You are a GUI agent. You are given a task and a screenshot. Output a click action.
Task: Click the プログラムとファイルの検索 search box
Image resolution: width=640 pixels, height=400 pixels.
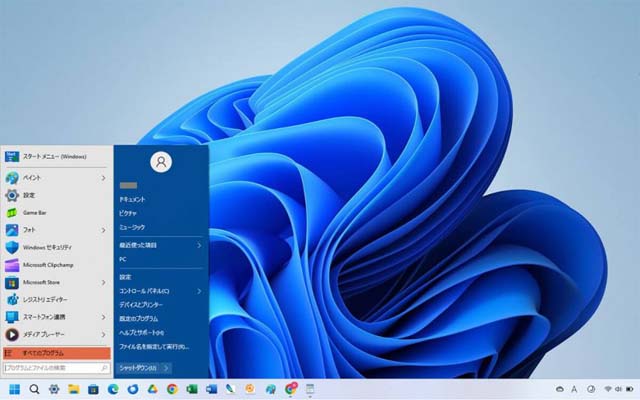(57, 368)
